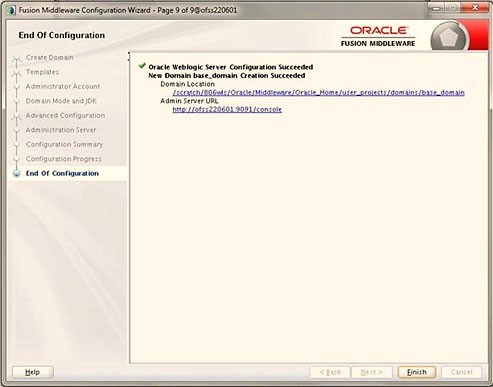493x387 pixels.
Task: Select End Of Configuration step
Action: [62, 173]
